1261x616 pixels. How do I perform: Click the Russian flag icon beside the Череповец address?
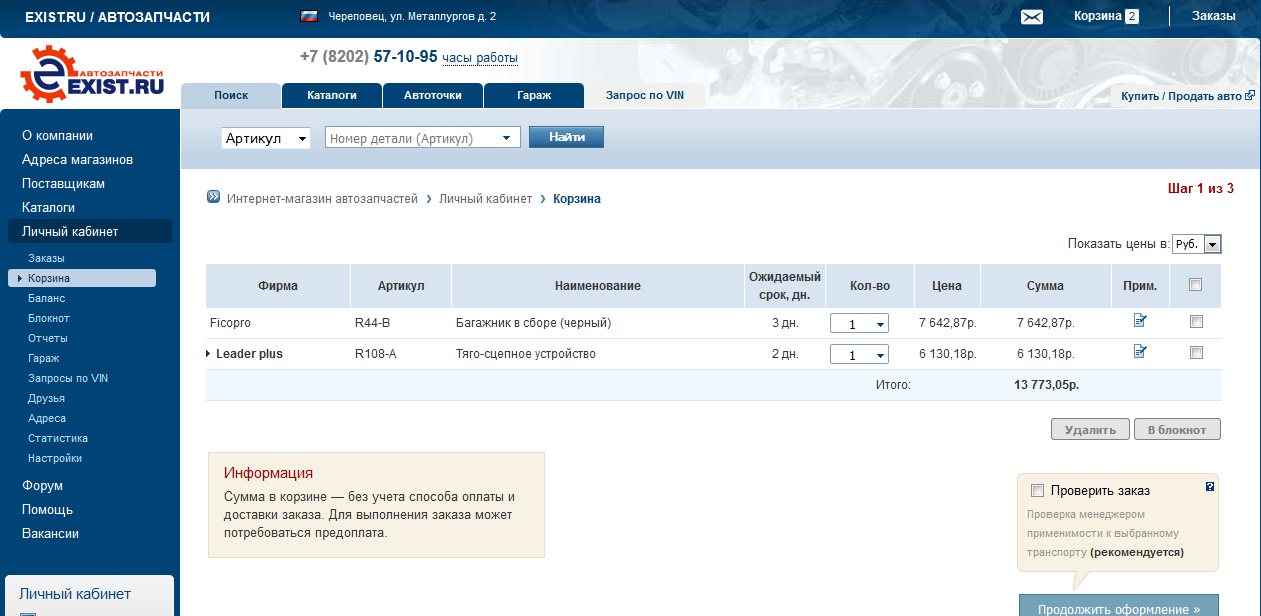coord(309,16)
